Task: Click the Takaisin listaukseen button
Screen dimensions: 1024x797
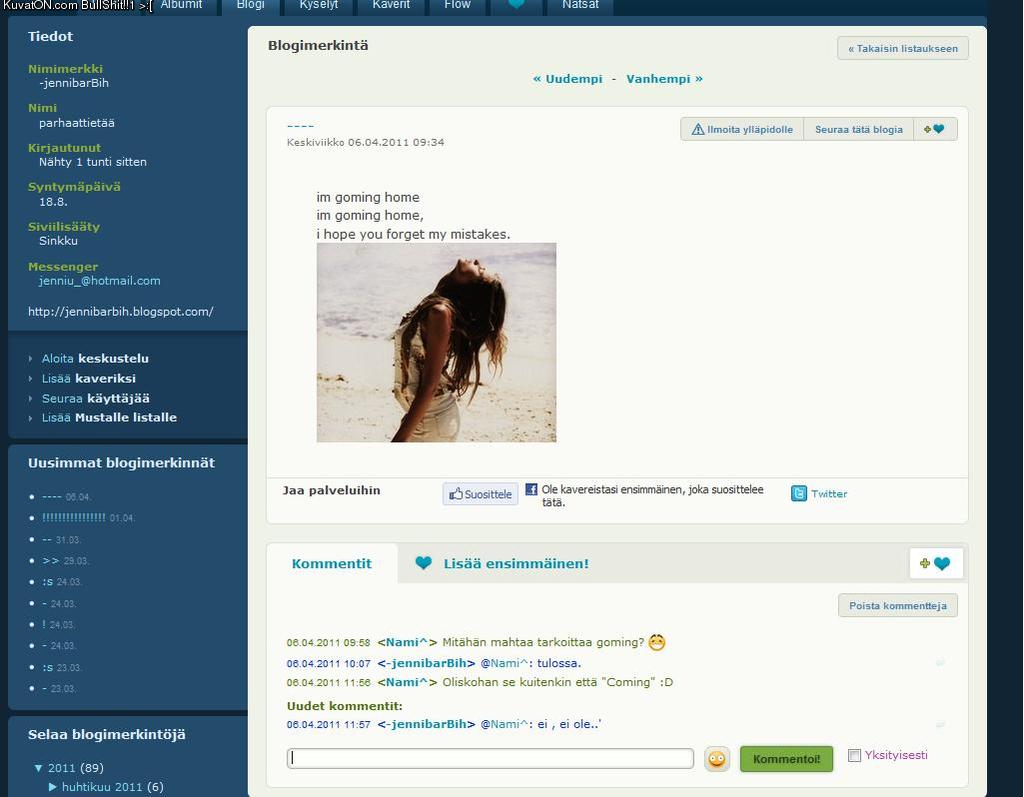Action: click(902, 48)
